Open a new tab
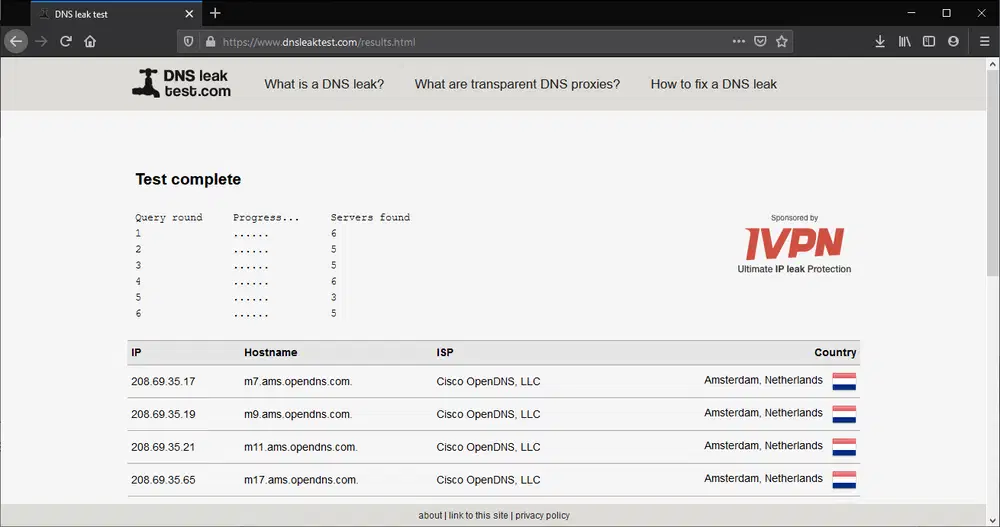Viewport: 1000px width, 527px height. pos(215,13)
